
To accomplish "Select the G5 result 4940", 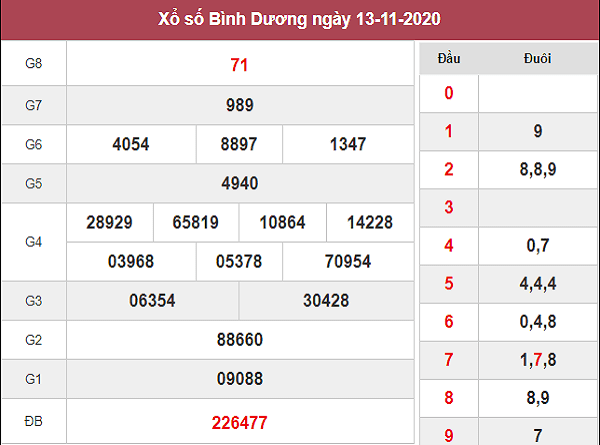I will (x=240, y=183).
